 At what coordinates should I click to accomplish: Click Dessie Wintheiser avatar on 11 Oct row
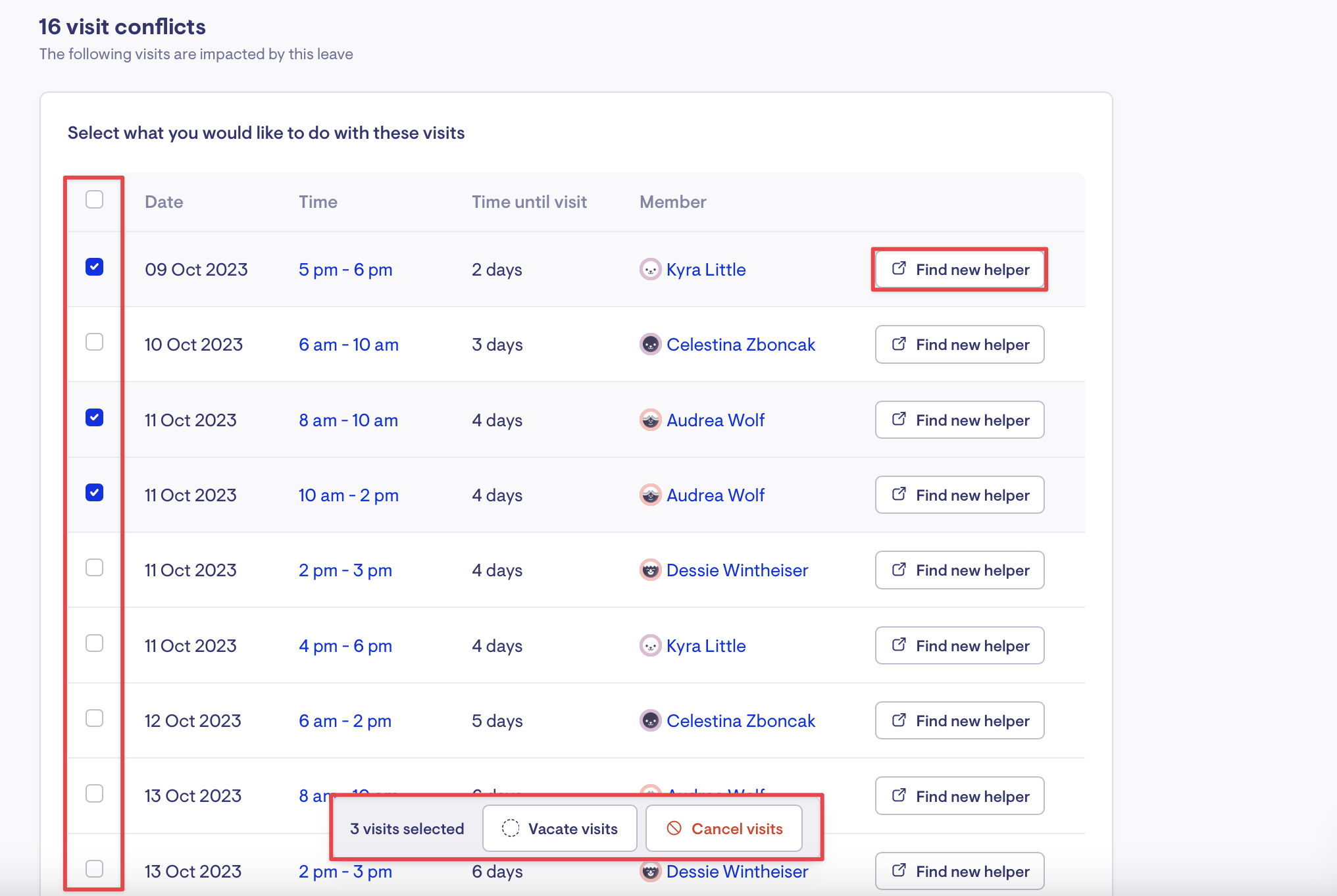[x=650, y=570]
